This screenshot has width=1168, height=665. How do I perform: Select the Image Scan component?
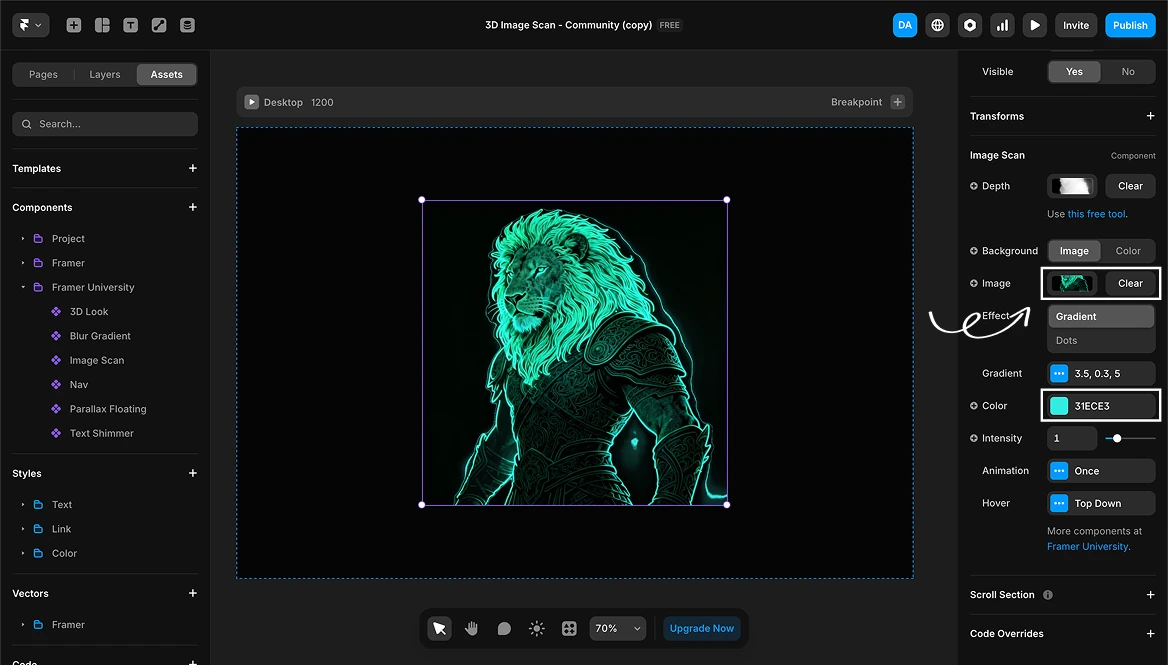click(97, 360)
